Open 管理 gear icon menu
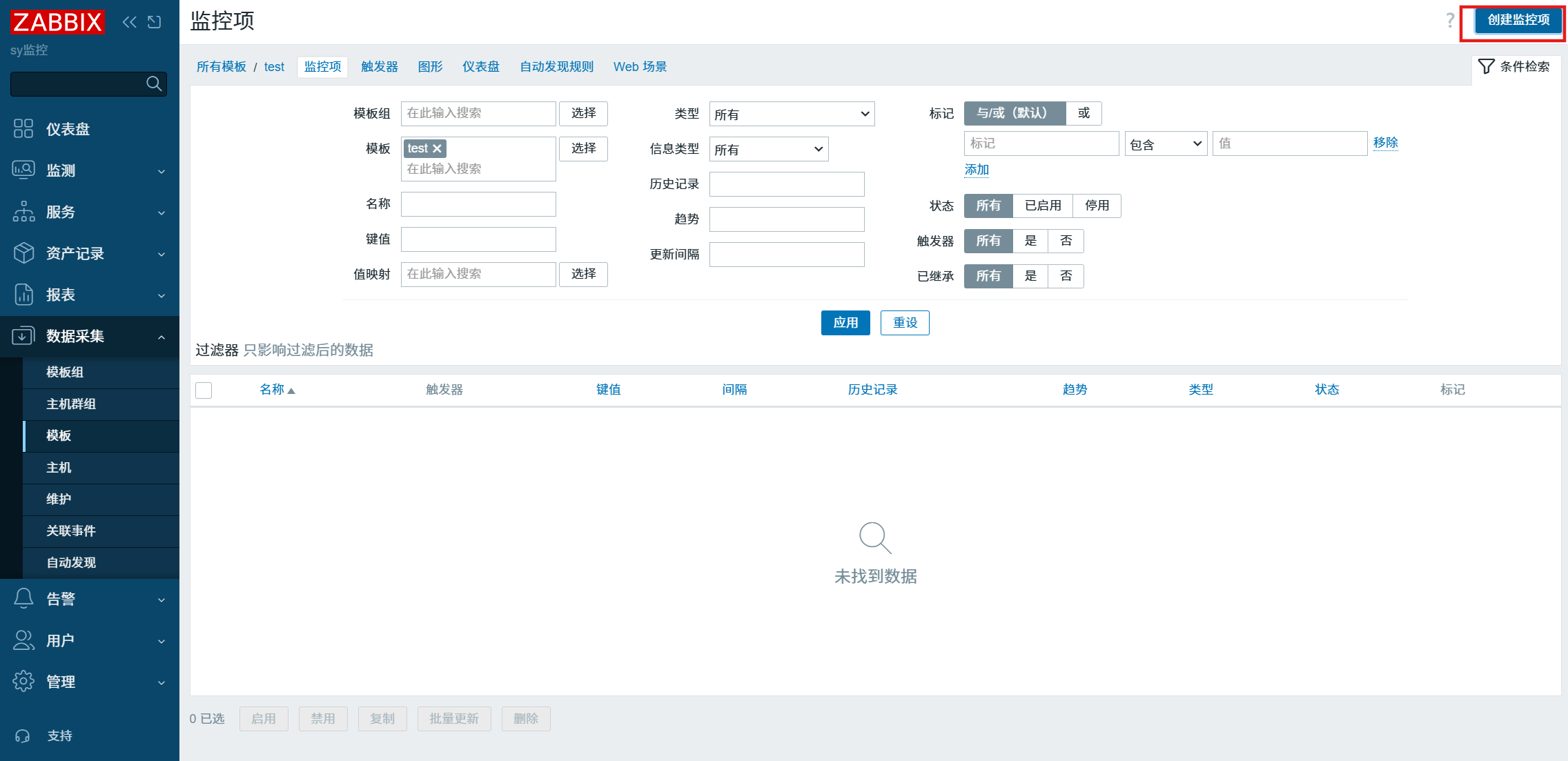 coord(23,681)
